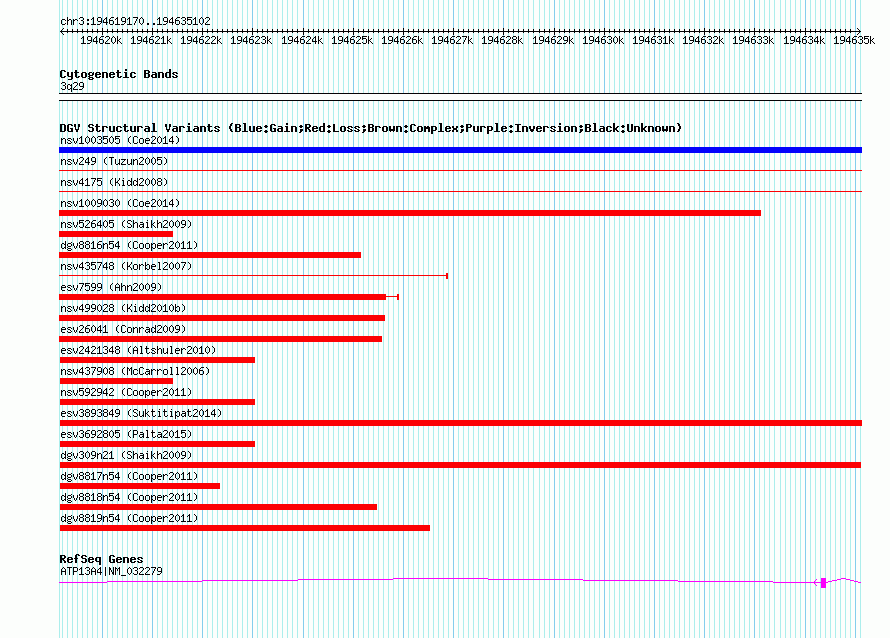
Task: Open dgv8819n54 (Cooper2011) variant label
Action: tap(129, 518)
